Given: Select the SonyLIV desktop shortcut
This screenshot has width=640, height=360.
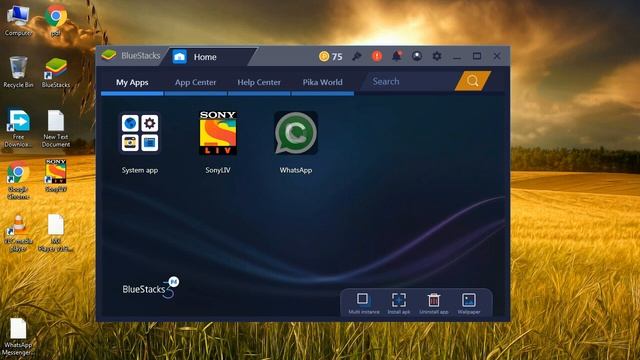Looking at the screenshot, I should click(56, 176).
